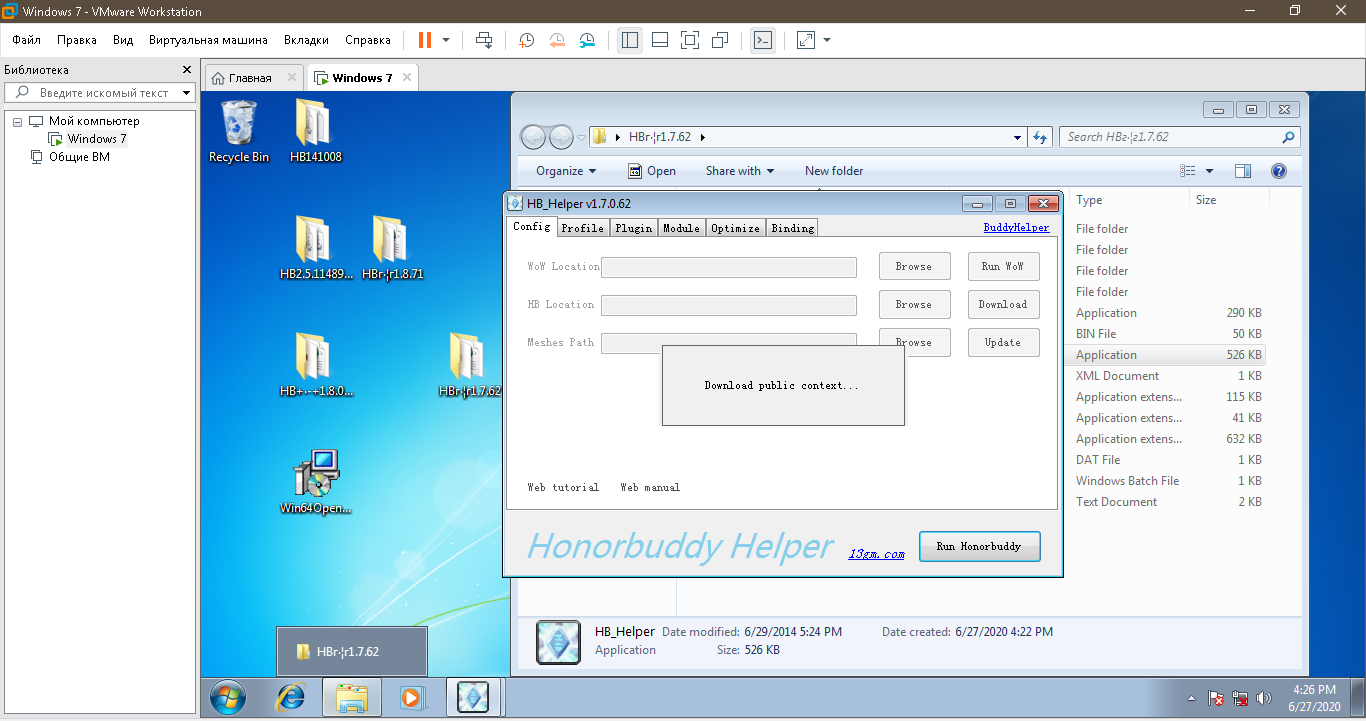Image resolution: width=1366 pixels, height=721 pixels.
Task: Enter VMware full screen mode
Action: 690,40
